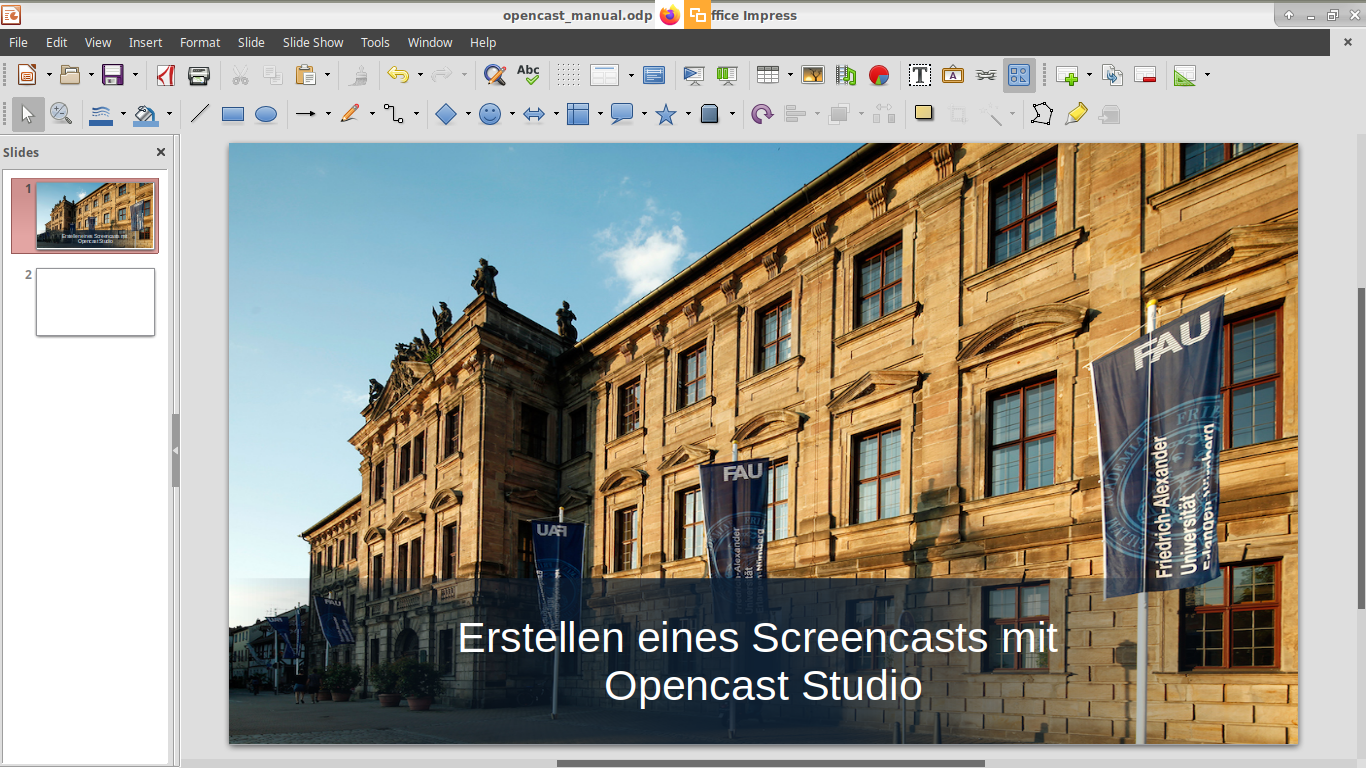Insert an image using picture icon
Viewport: 1366px width, 768px height.
(813, 75)
